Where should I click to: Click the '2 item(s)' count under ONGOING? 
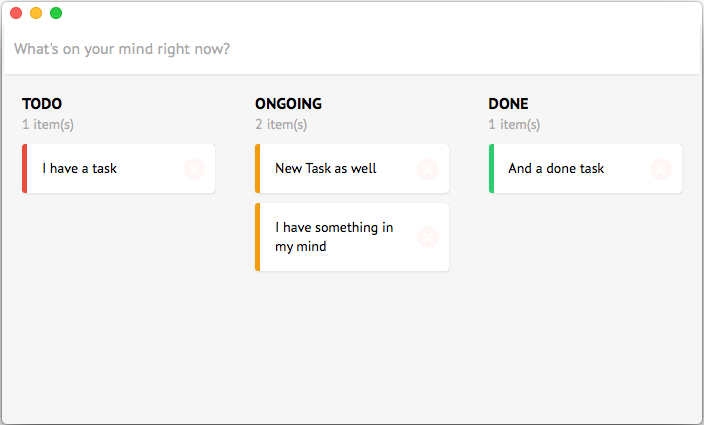281,124
